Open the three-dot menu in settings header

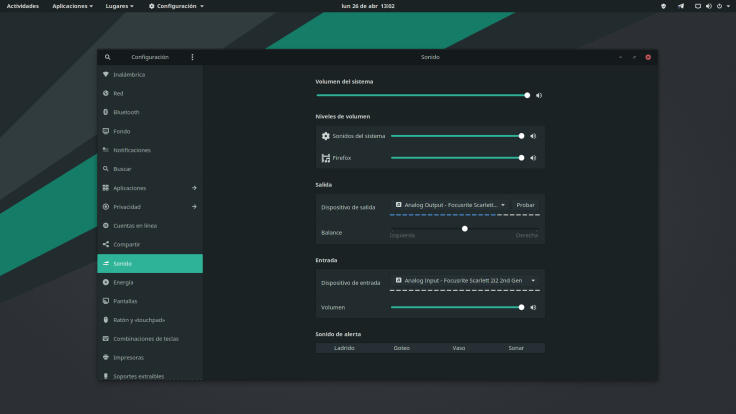click(192, 57)
